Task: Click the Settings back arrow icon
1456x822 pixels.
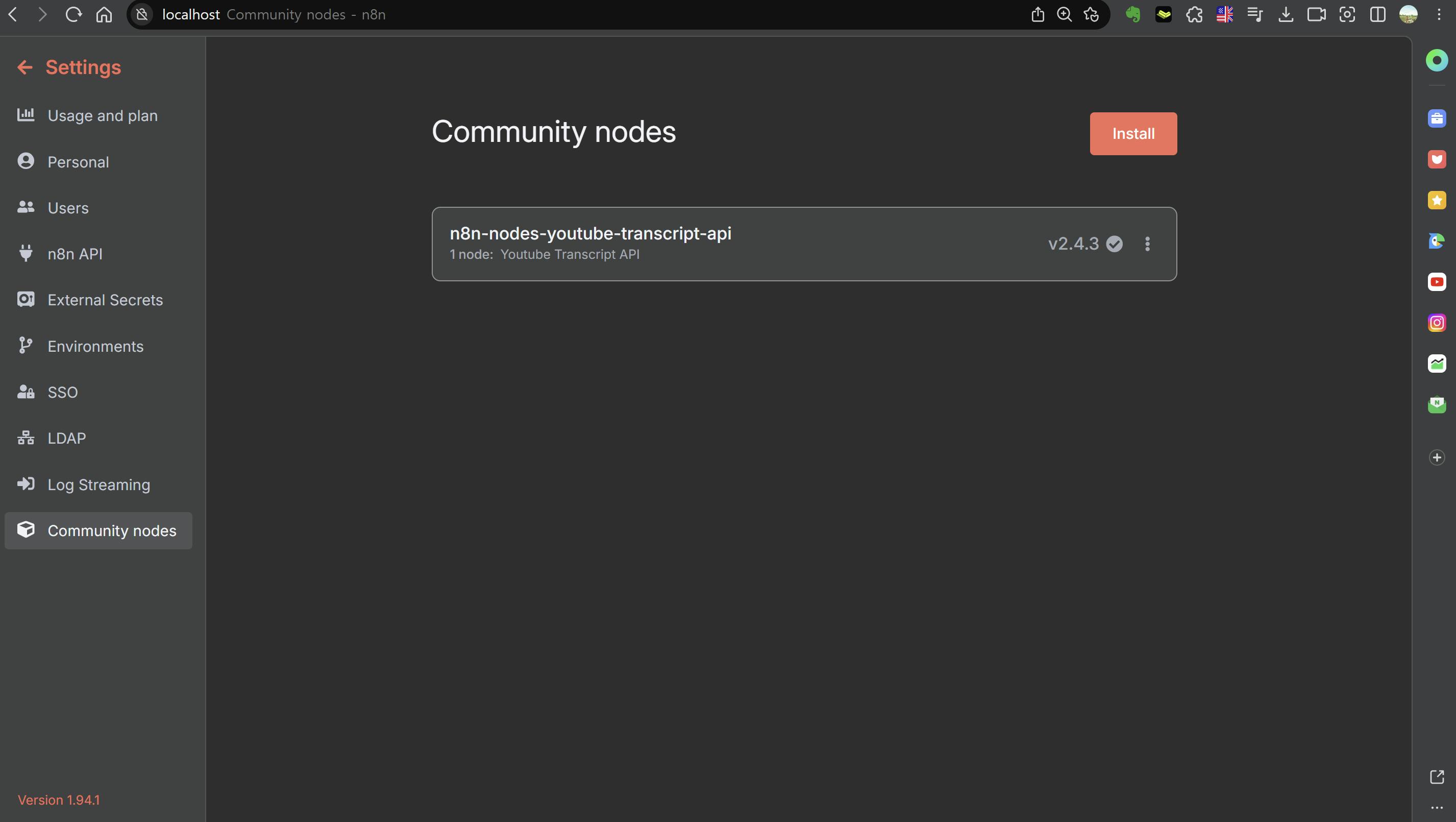Action: tap(24, 67)
